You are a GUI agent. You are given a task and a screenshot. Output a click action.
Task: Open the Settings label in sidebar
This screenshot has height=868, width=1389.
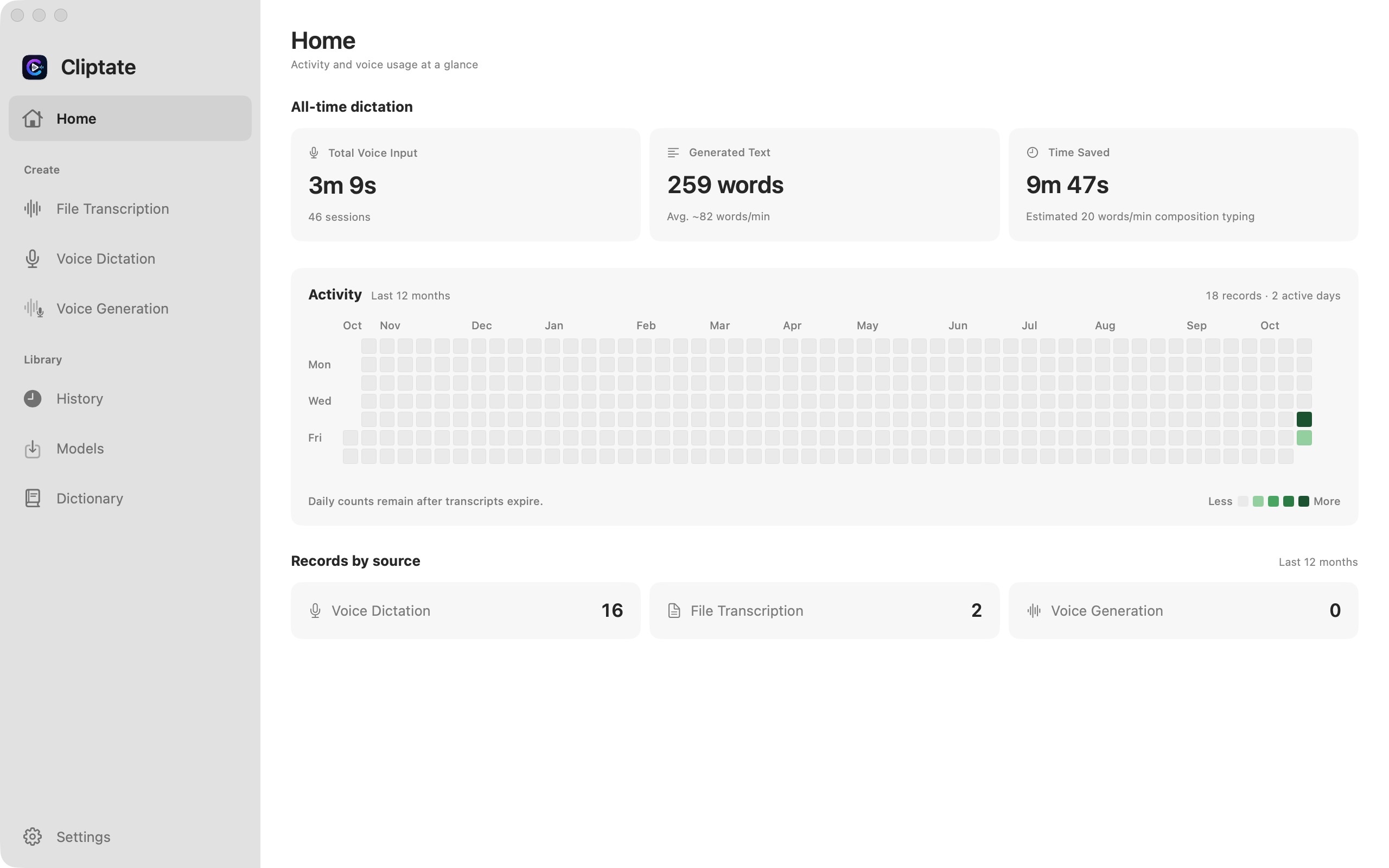pyautogui.click(x=83, y=837)
